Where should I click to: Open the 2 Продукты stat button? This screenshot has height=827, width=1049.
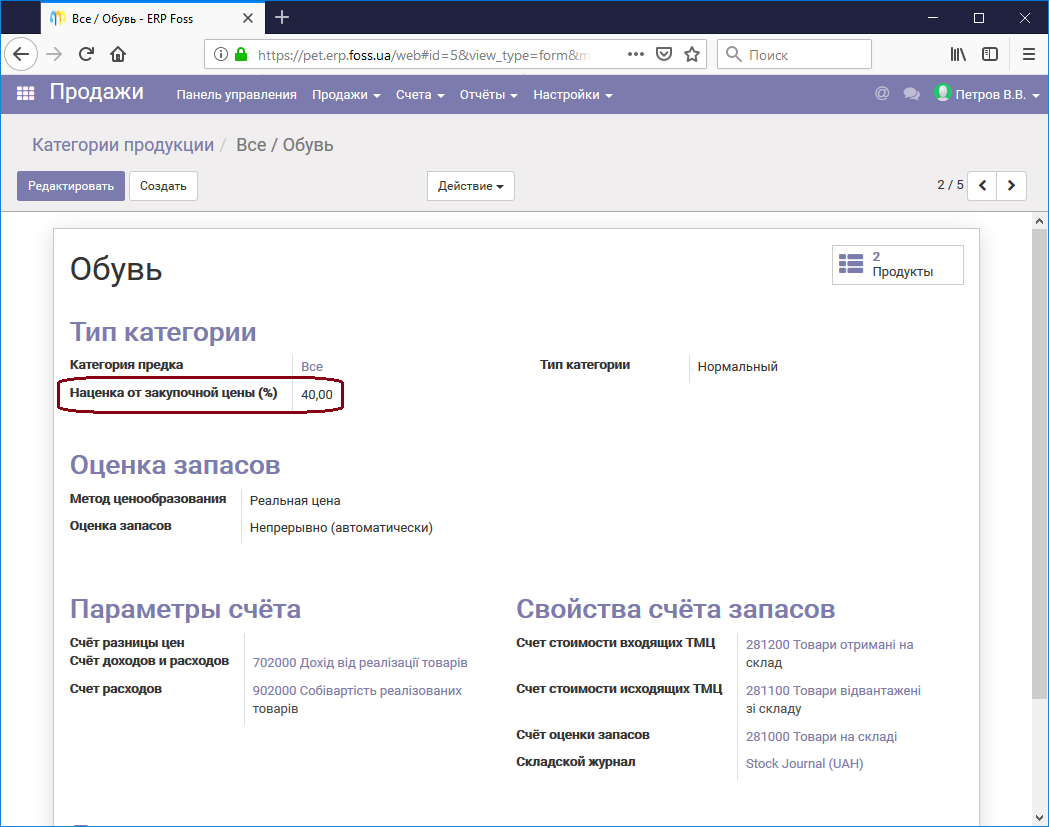coord(898,265)
